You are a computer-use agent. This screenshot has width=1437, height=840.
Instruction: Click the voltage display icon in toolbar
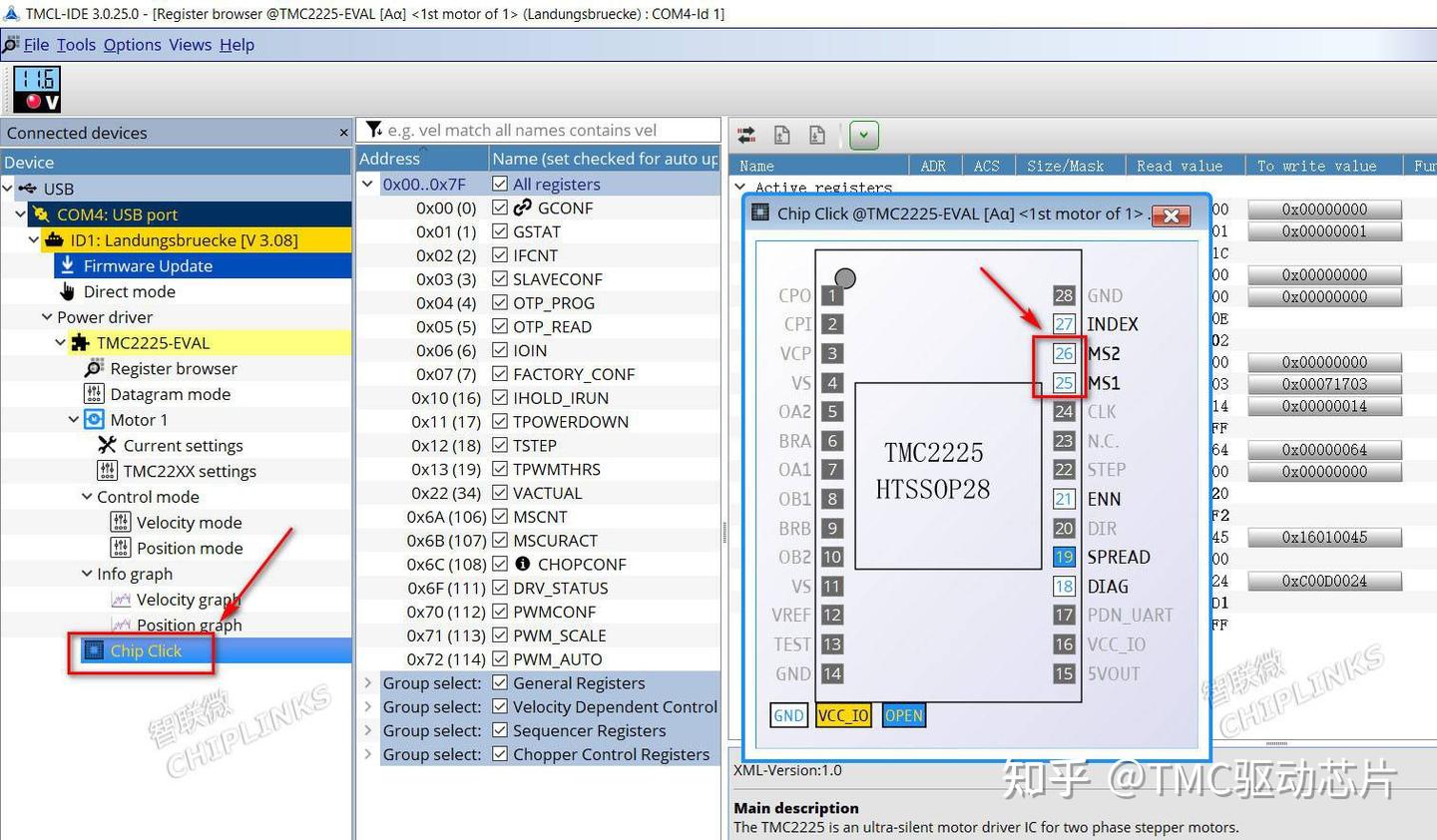point(37,89)
